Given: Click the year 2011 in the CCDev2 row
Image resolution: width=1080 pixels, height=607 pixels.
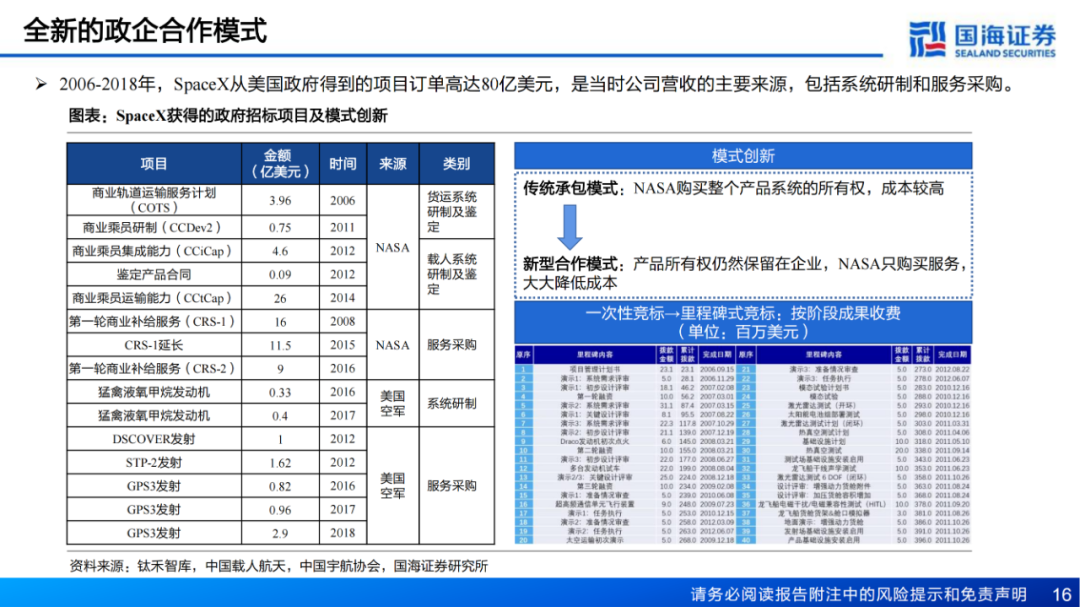Looking at the screenshot, I should (x=342, y=227).
